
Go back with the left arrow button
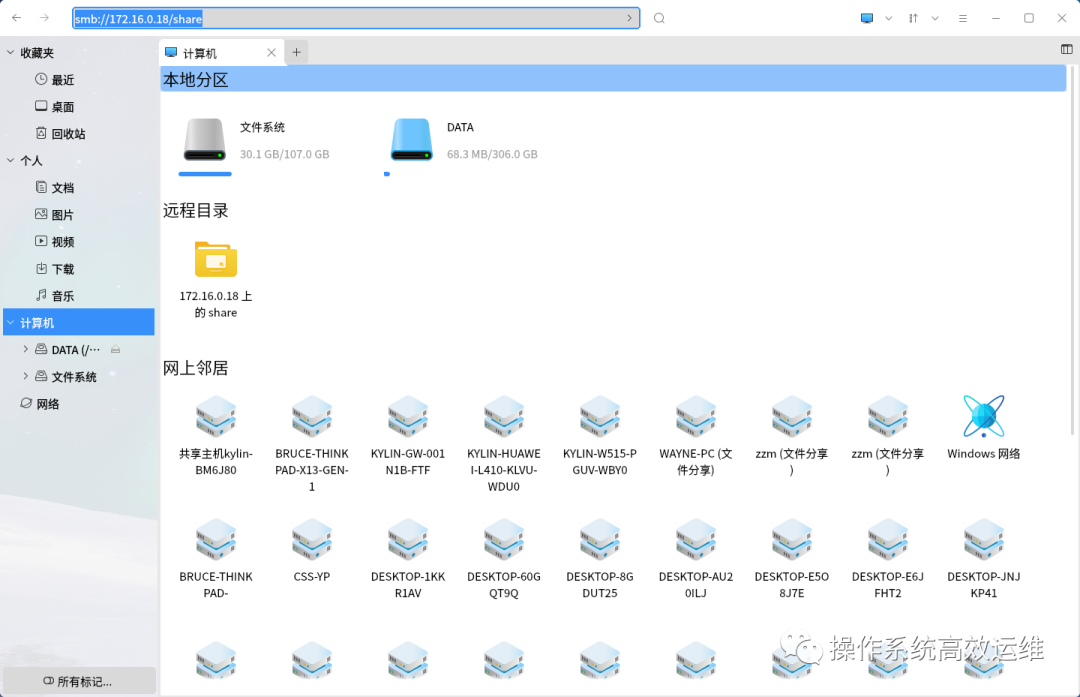(x=17, y=18)
